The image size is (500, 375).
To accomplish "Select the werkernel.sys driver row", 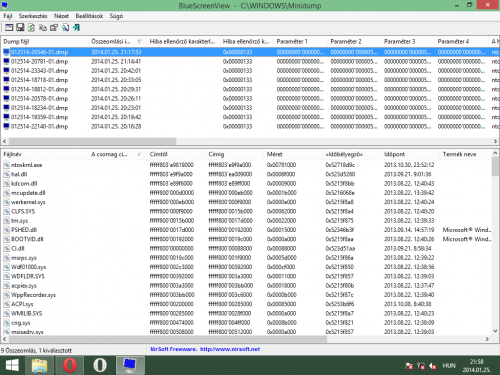I will pyautogui.click(x=246, y=202).
